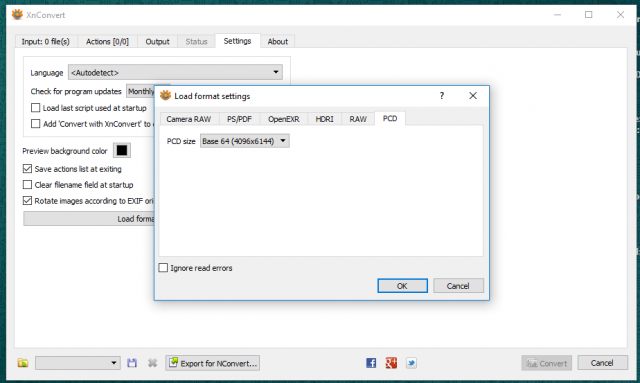Open the Twitter icon
The width and height of the screenshot is (640, 383).
tap(411, 363)
